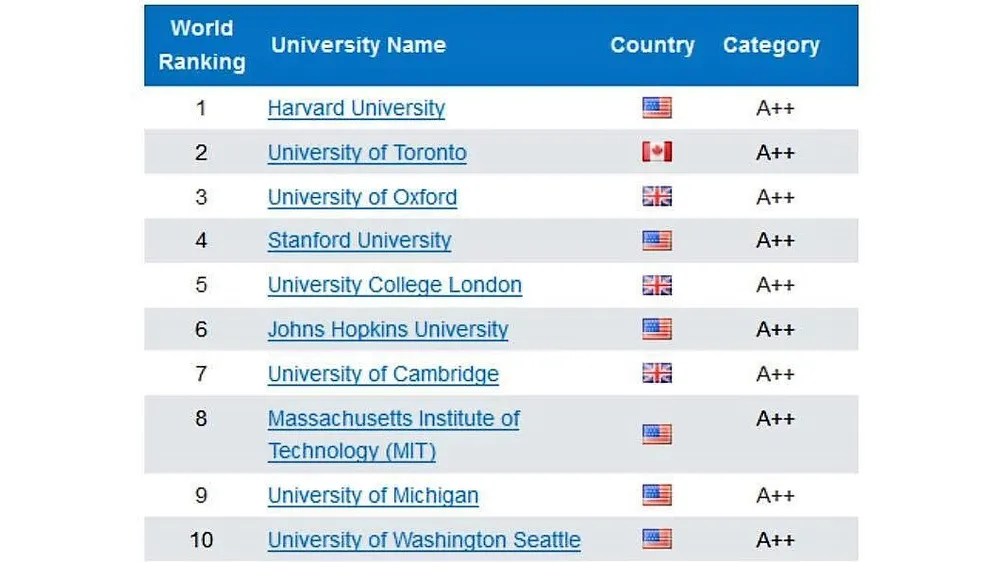Click the US flag in Johns Hopkins row

(657, 329)
